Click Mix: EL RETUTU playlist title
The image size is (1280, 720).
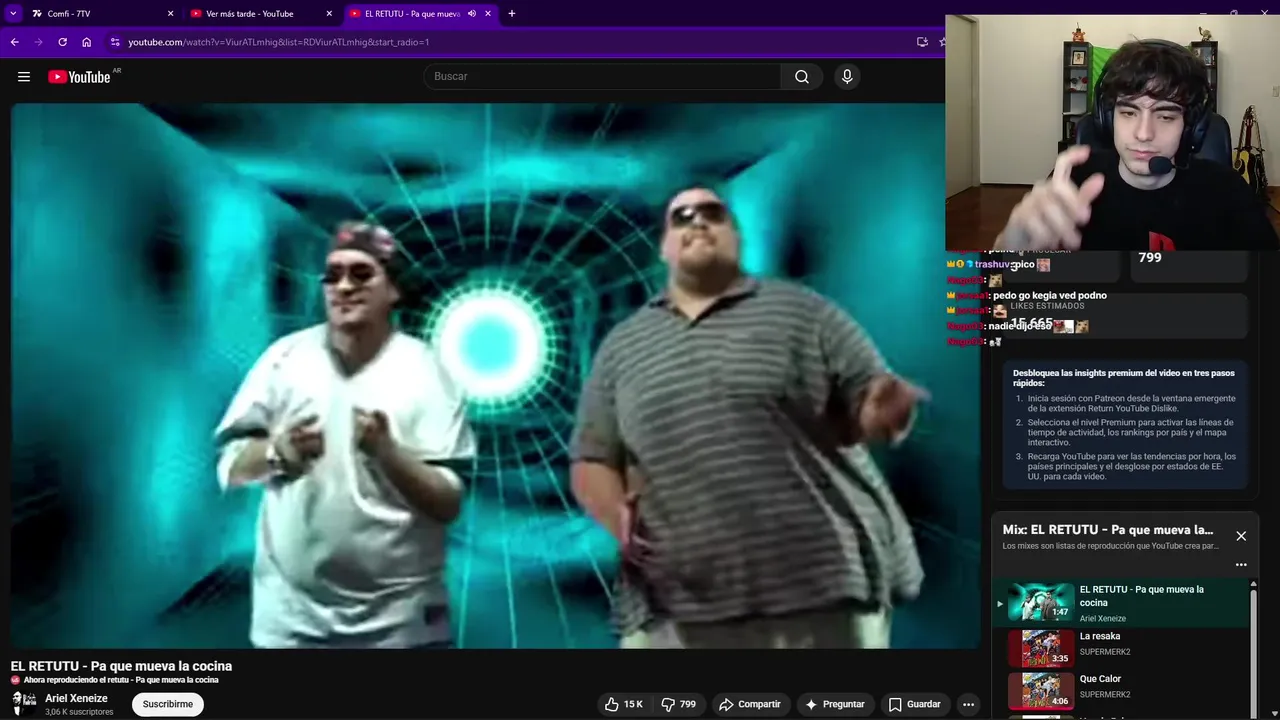(x=1108, y=530)
